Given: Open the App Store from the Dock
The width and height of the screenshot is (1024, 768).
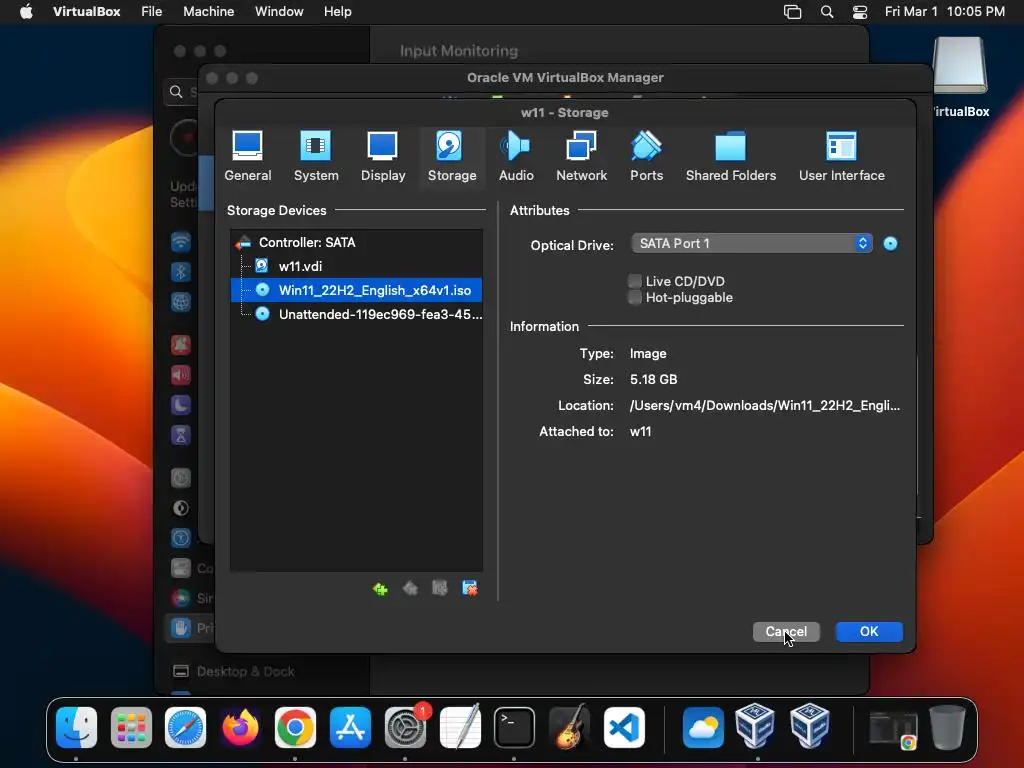Looking at the screenshot, I should click(350, 728).
